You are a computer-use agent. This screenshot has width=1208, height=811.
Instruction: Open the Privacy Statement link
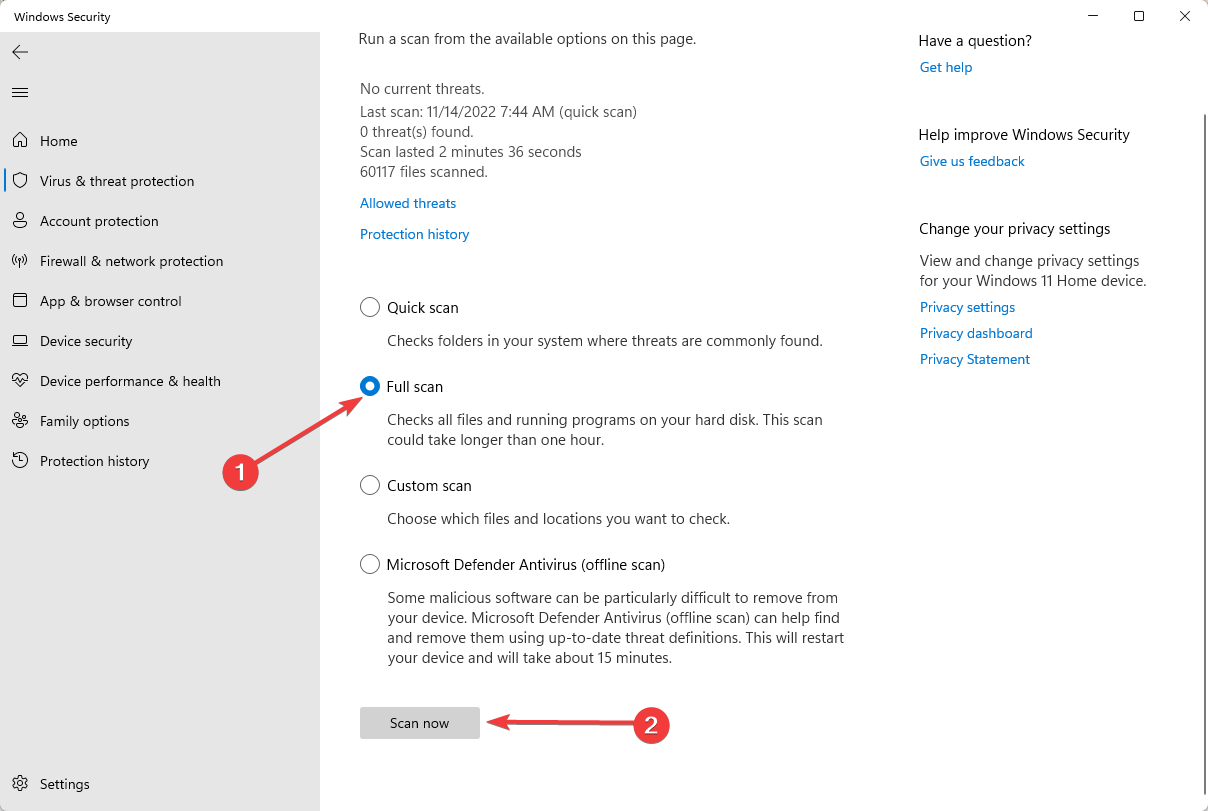coord(975,359)
